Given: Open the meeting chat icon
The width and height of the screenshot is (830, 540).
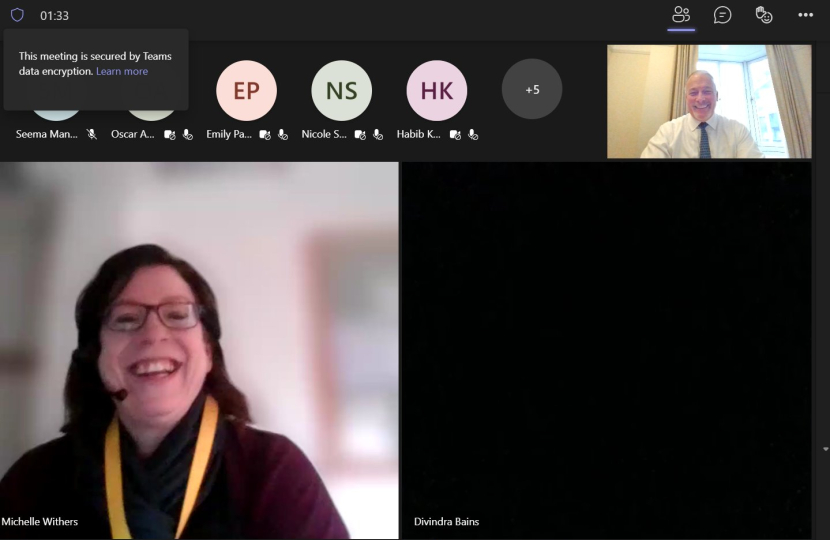Looking at the screenshot, I should pyautogui.click(x=722, y=15).
